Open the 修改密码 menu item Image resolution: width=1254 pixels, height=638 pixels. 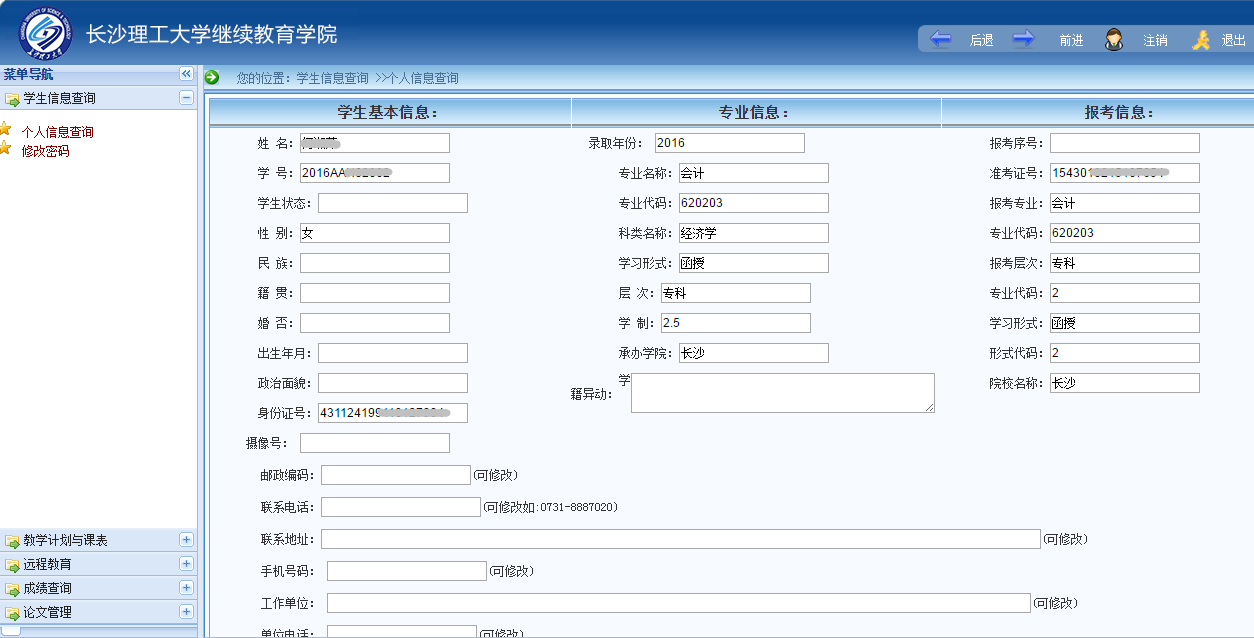pyautogui.click(x=46, y=151)
